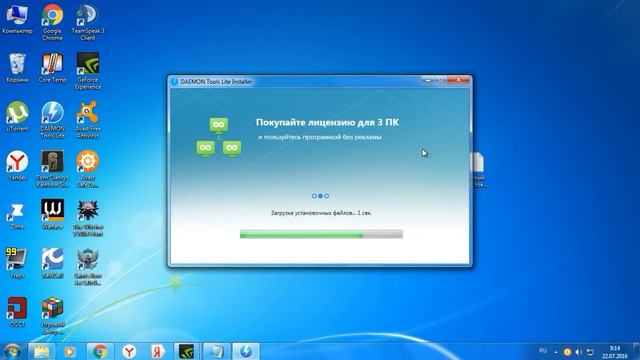
Task: Show hidden tray icons arrow
Action: 556,352
